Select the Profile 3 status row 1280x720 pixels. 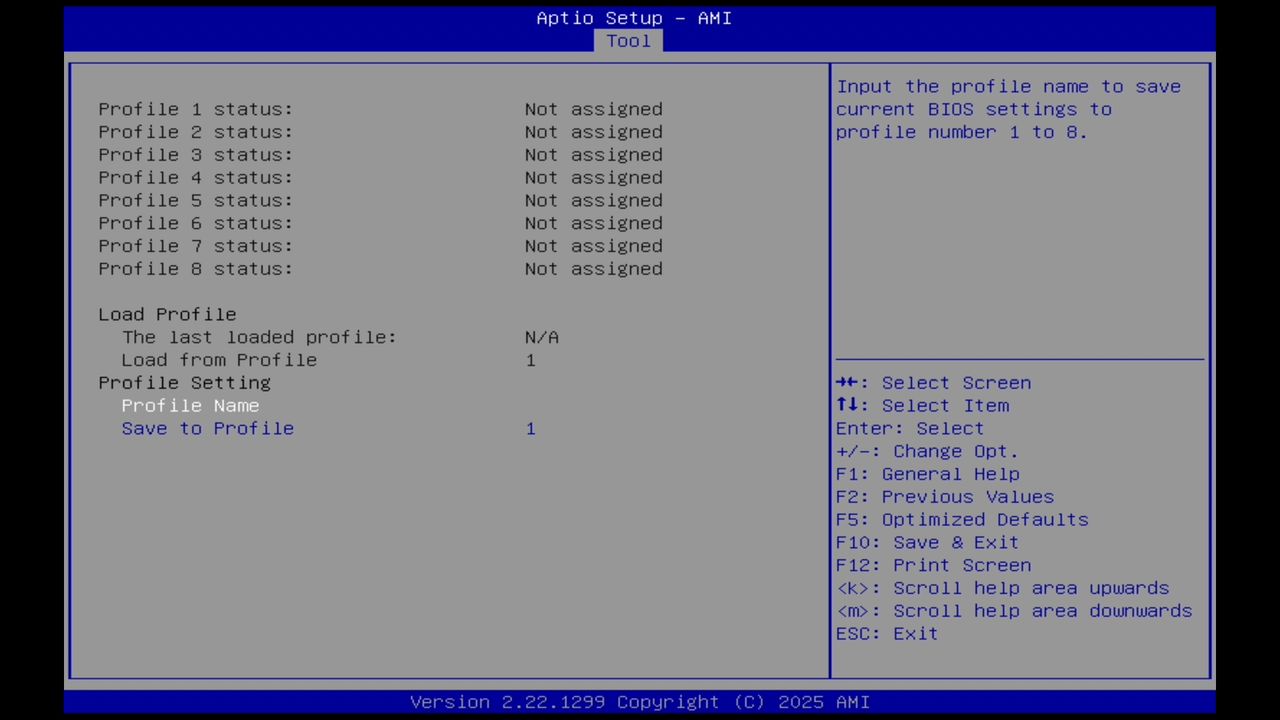click(x=195, y=155)
